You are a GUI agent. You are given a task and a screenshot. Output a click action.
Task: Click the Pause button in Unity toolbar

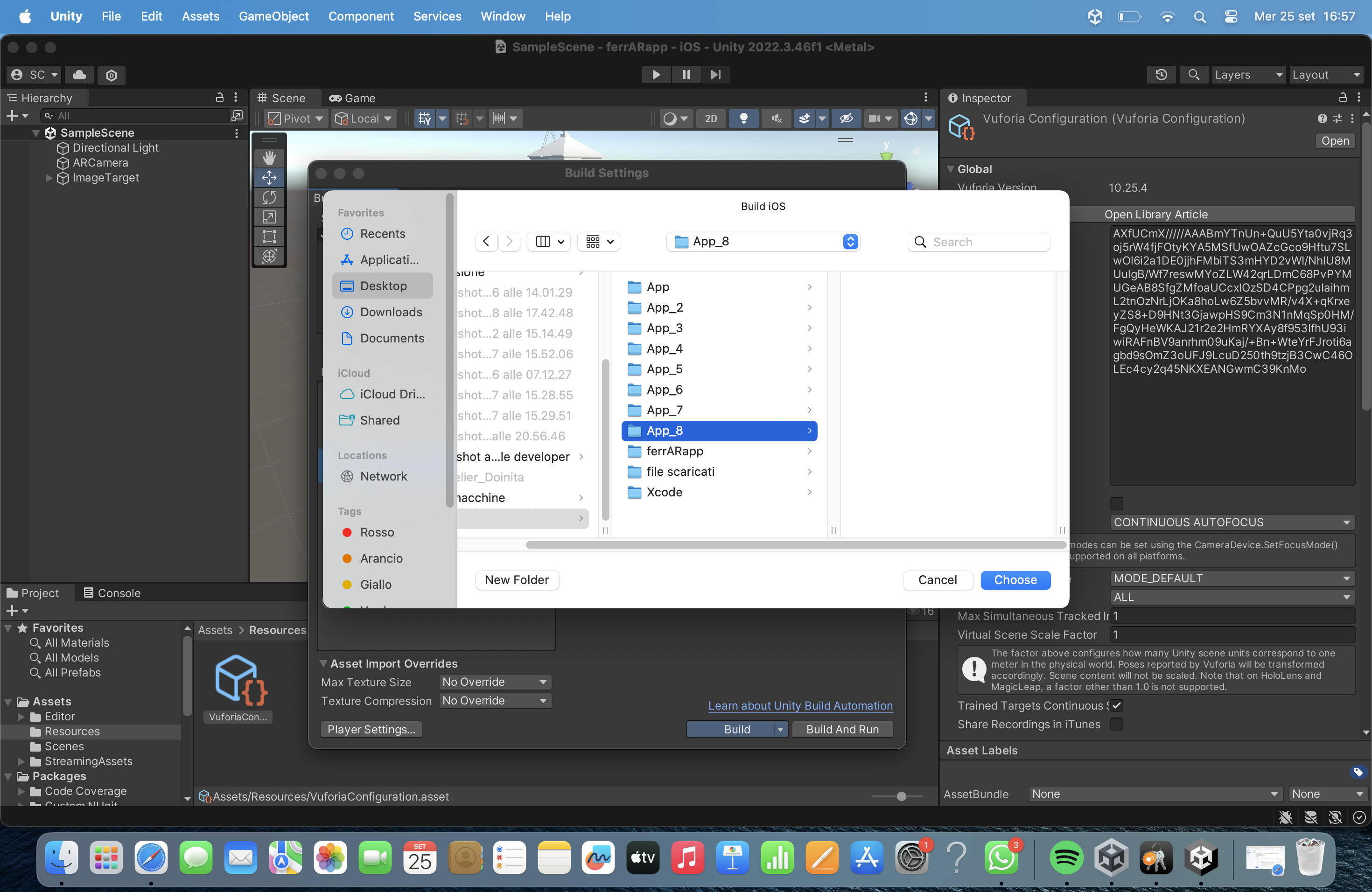tap(686, 75)
